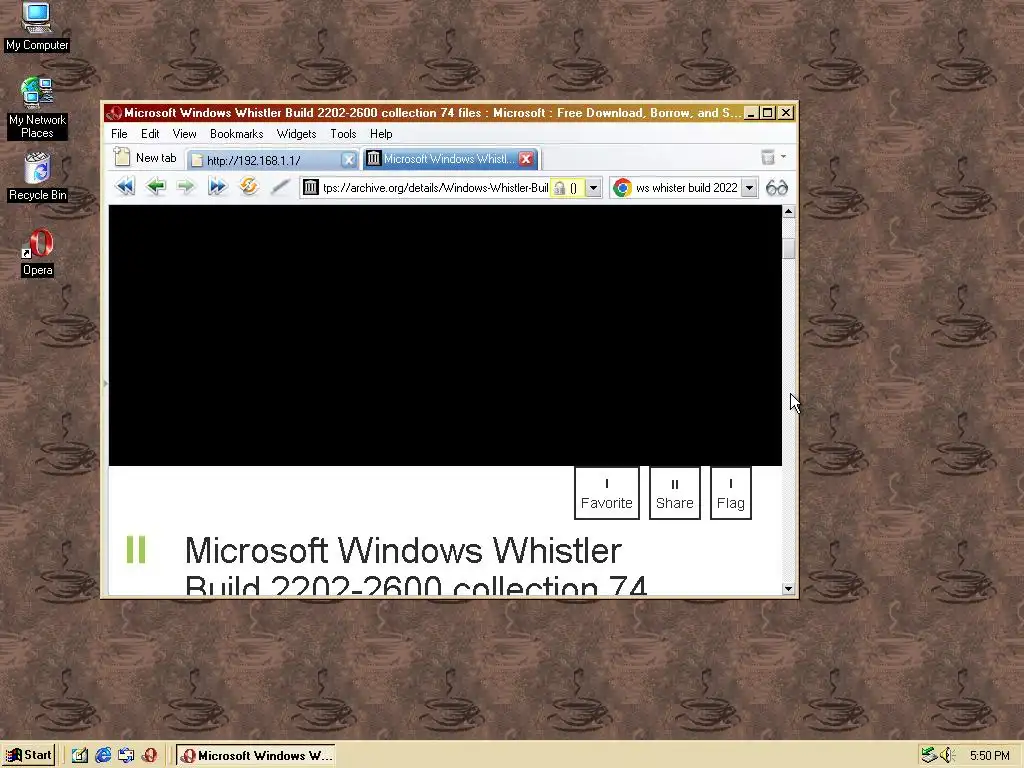The height and width of the screenshot is (768, 1024).
Task: Minimize the Opera browser window
Action: pyautogui.click(x=751, y=113)
